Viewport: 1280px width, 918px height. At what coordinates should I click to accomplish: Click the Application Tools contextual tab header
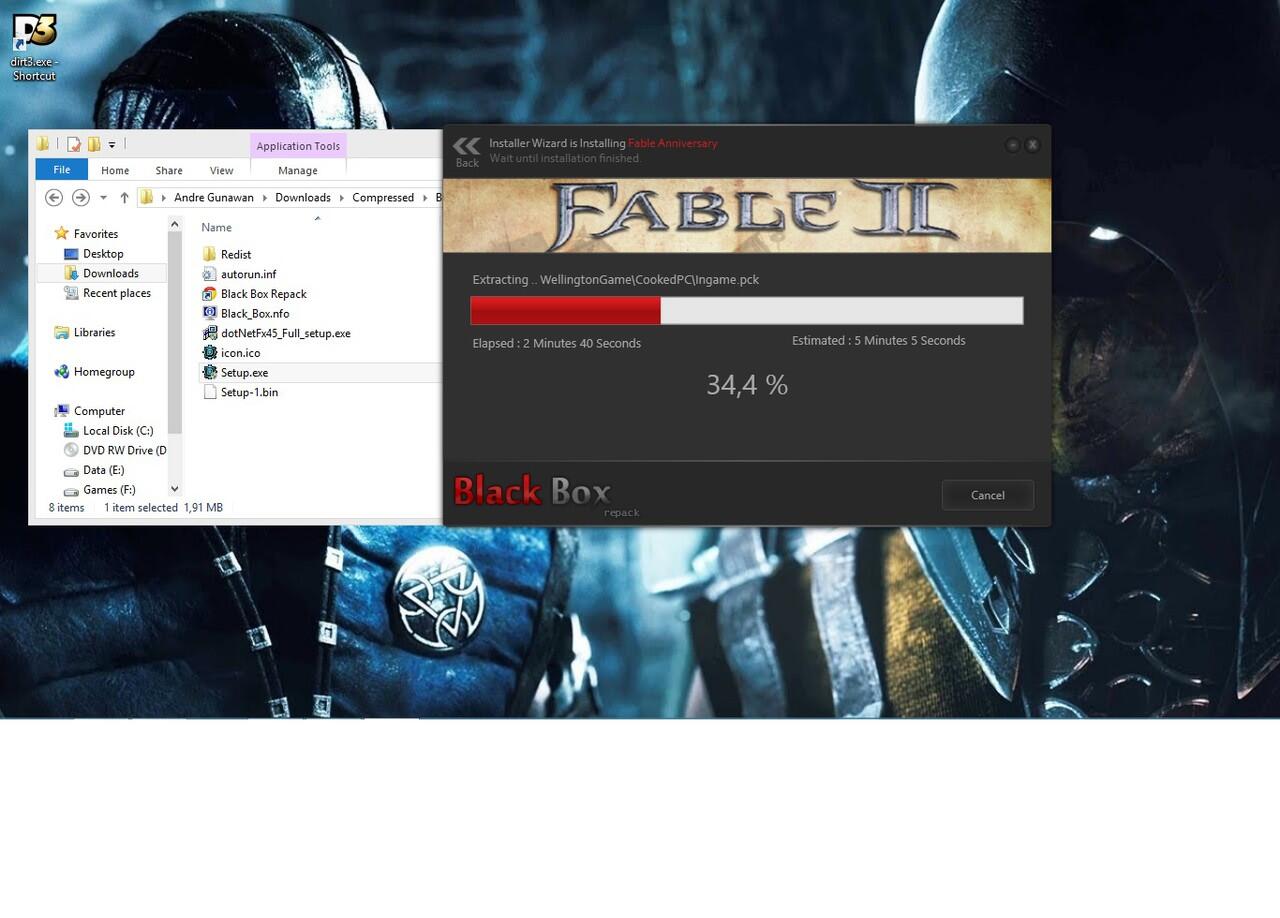(x=298, y=146)
